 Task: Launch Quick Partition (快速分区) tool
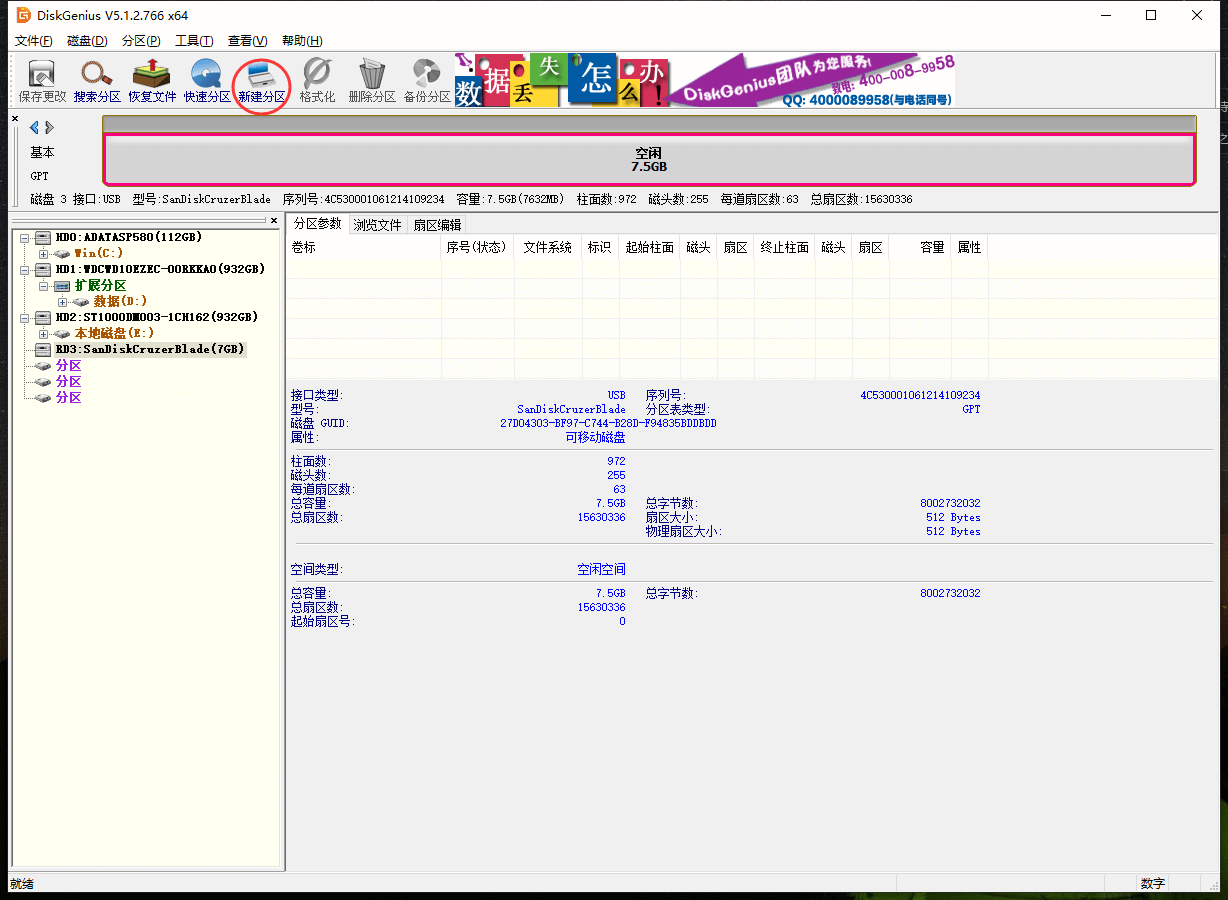tap(207, 80)
